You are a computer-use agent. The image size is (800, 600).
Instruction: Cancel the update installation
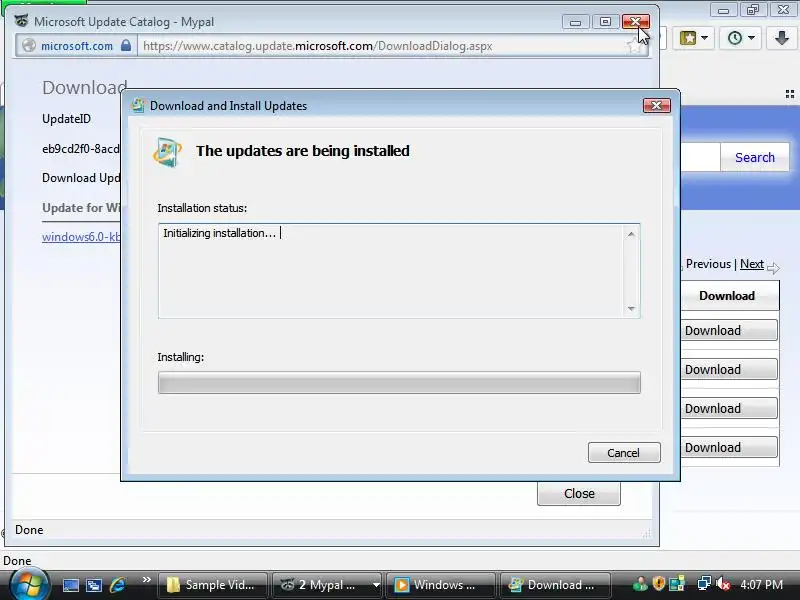pyautogui.click(x=624, y=453)
